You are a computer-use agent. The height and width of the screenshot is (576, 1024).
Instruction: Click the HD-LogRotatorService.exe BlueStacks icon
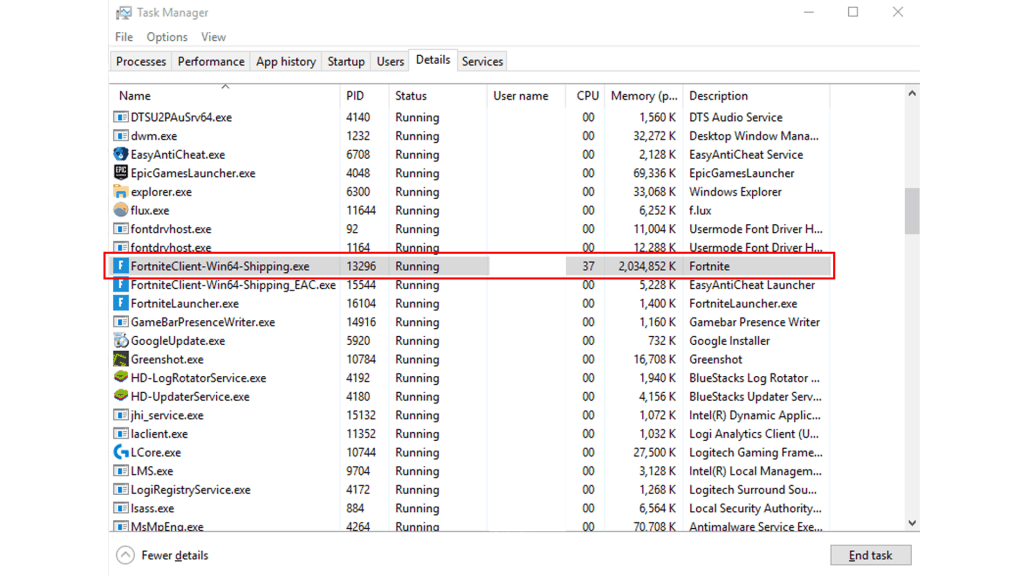coord(121,377)
